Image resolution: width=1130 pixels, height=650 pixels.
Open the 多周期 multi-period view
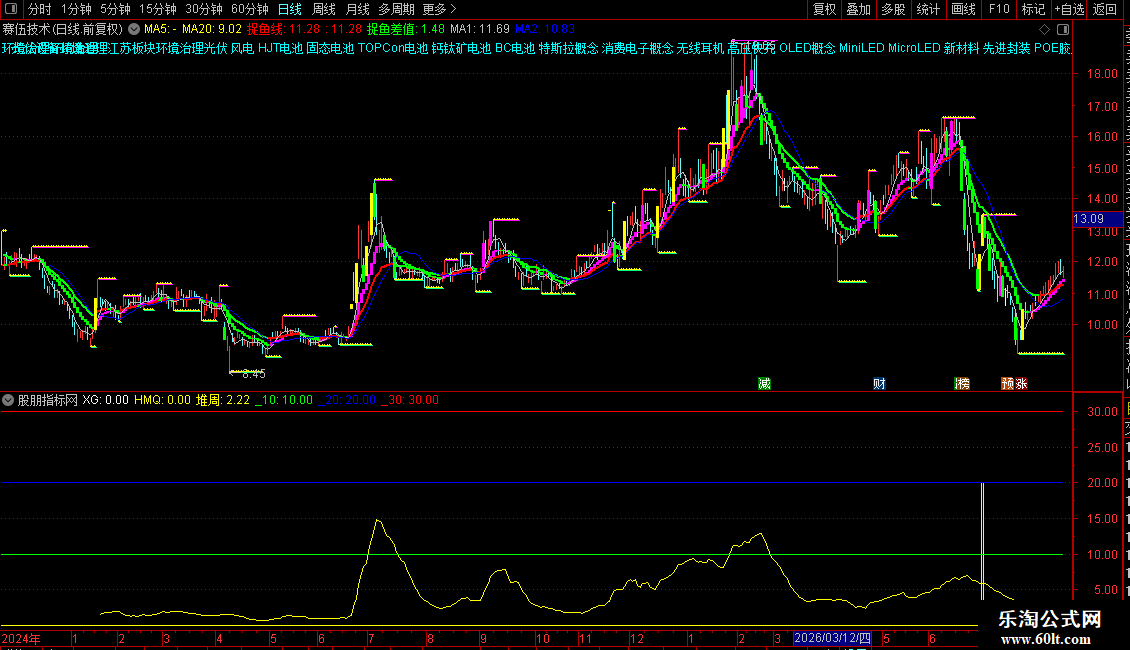[396, 9]
